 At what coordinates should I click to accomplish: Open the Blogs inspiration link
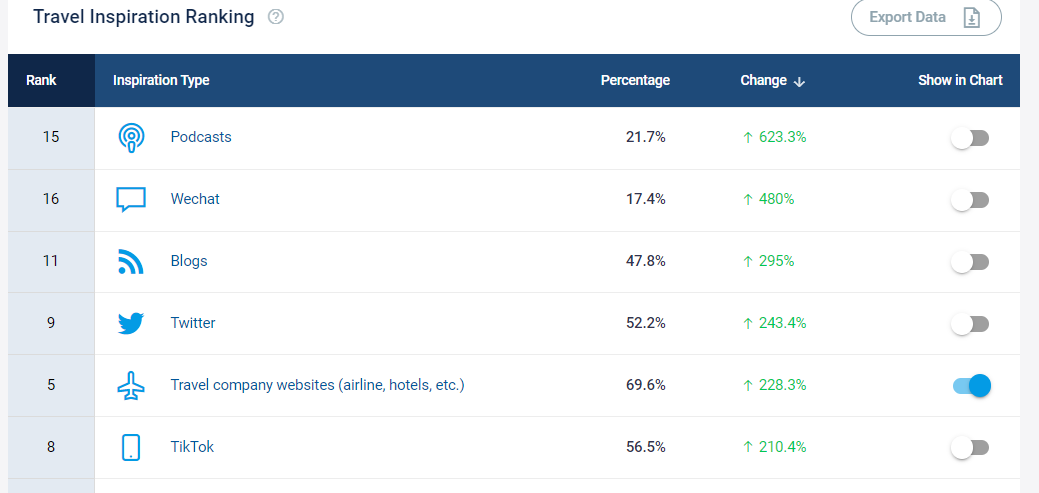click(189, 261)
